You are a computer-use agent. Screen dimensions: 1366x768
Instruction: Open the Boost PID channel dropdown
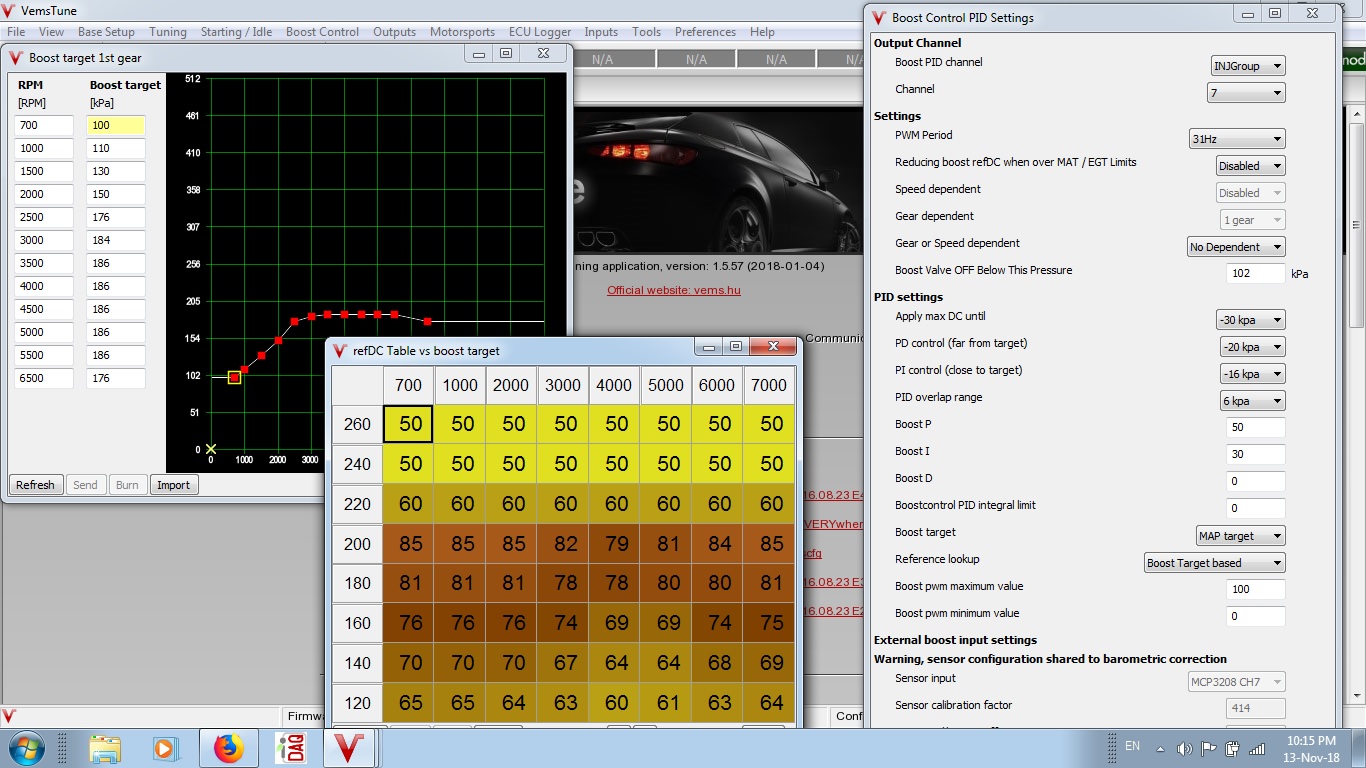pos(1247,66)
